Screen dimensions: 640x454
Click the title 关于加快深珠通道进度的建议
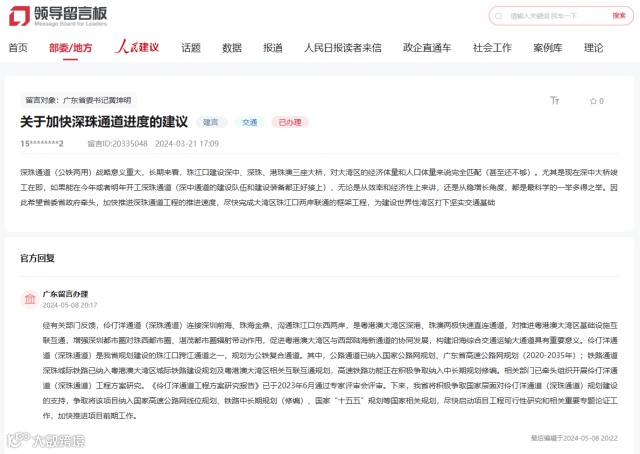(104, 122)
